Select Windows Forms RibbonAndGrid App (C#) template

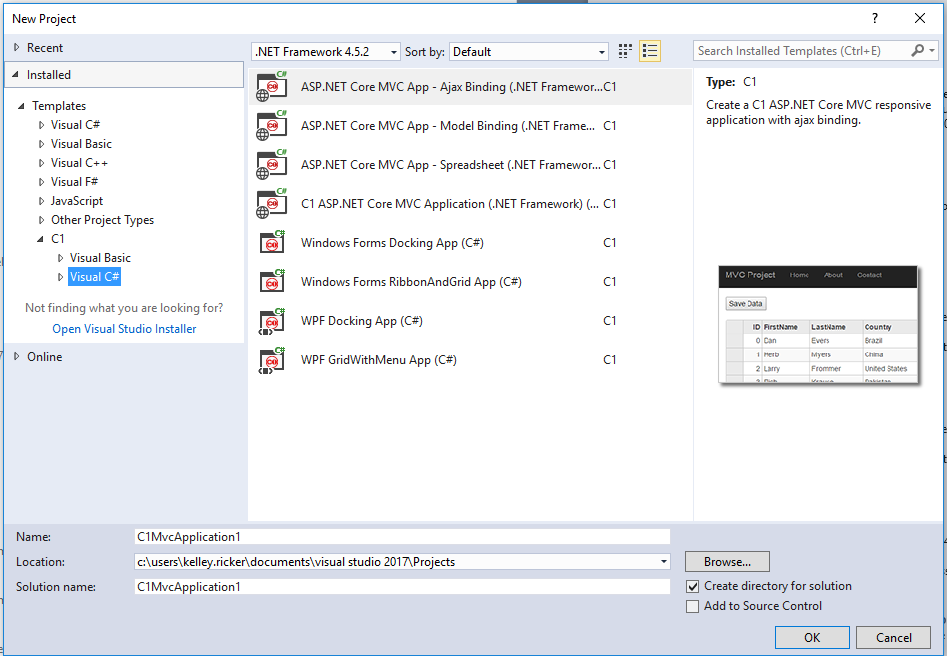(x=470, y=281)
